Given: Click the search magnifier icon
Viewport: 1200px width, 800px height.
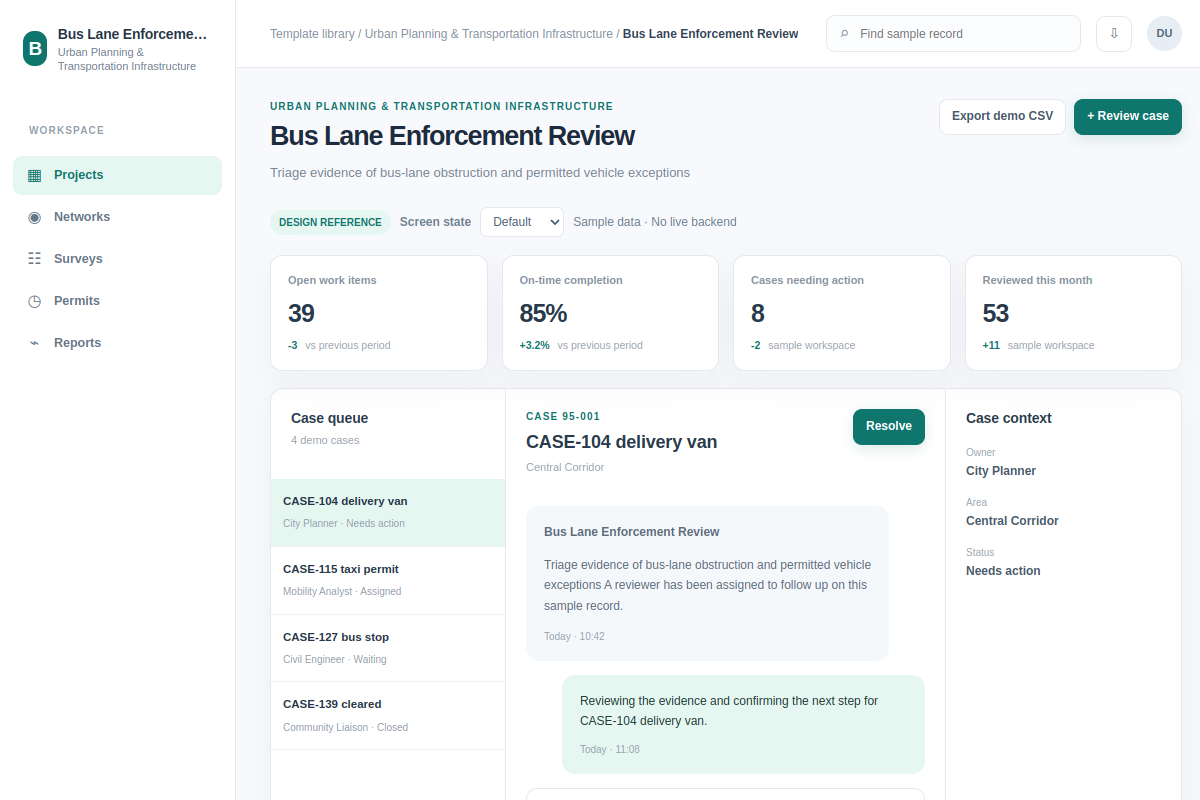Looking at the screenshot, I should point(845,34).
